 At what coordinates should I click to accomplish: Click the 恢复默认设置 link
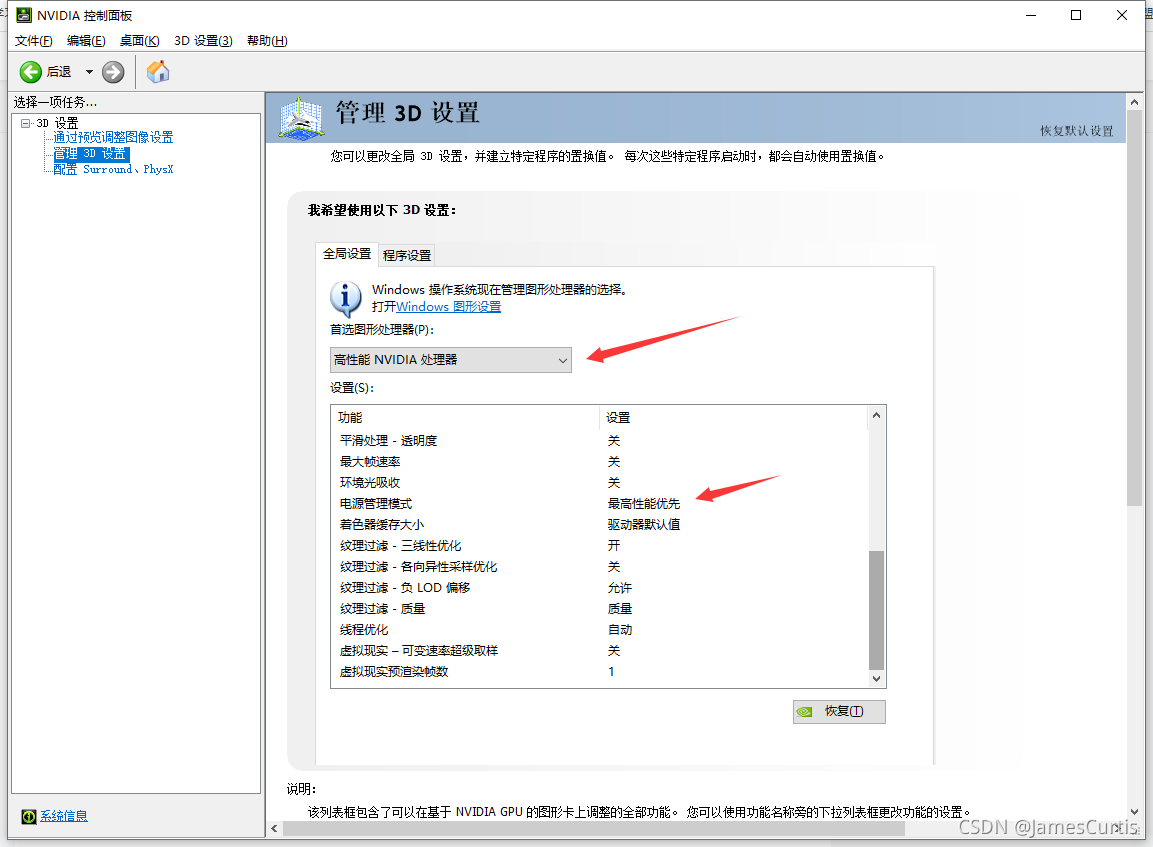point(1077,131)
